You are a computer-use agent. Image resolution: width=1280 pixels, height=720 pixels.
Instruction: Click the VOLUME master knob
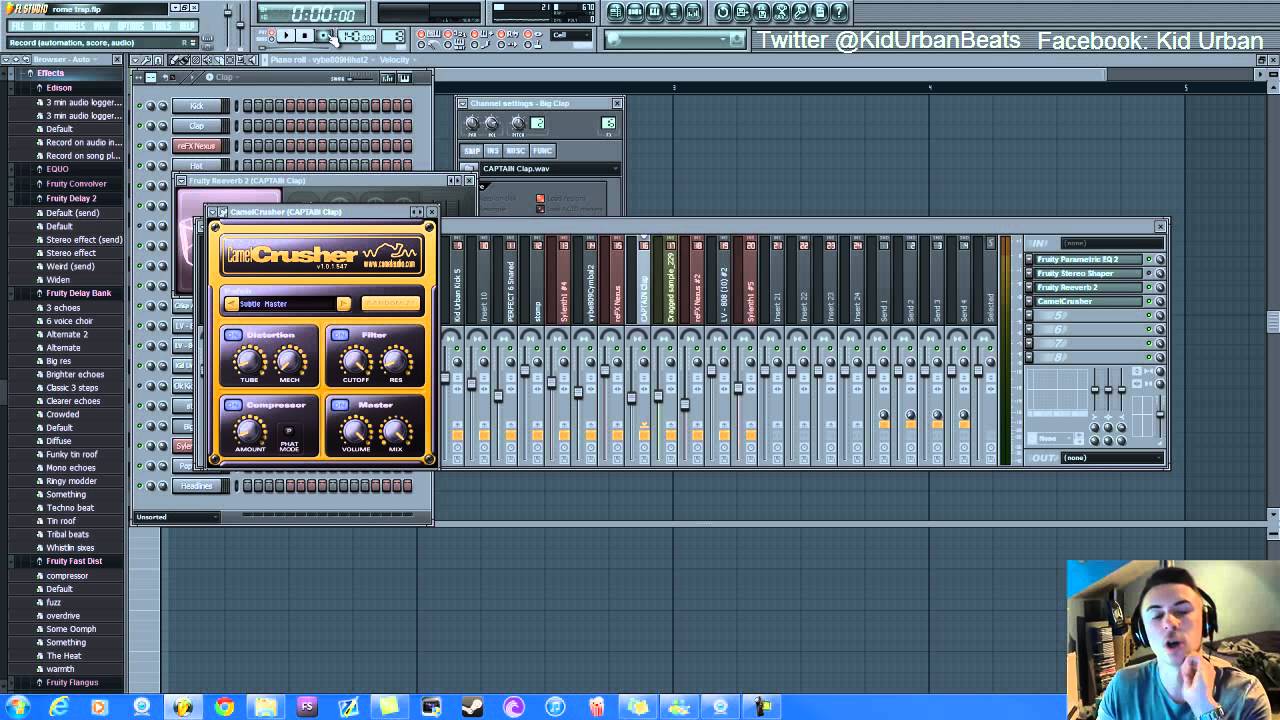(x=355, y=431)
